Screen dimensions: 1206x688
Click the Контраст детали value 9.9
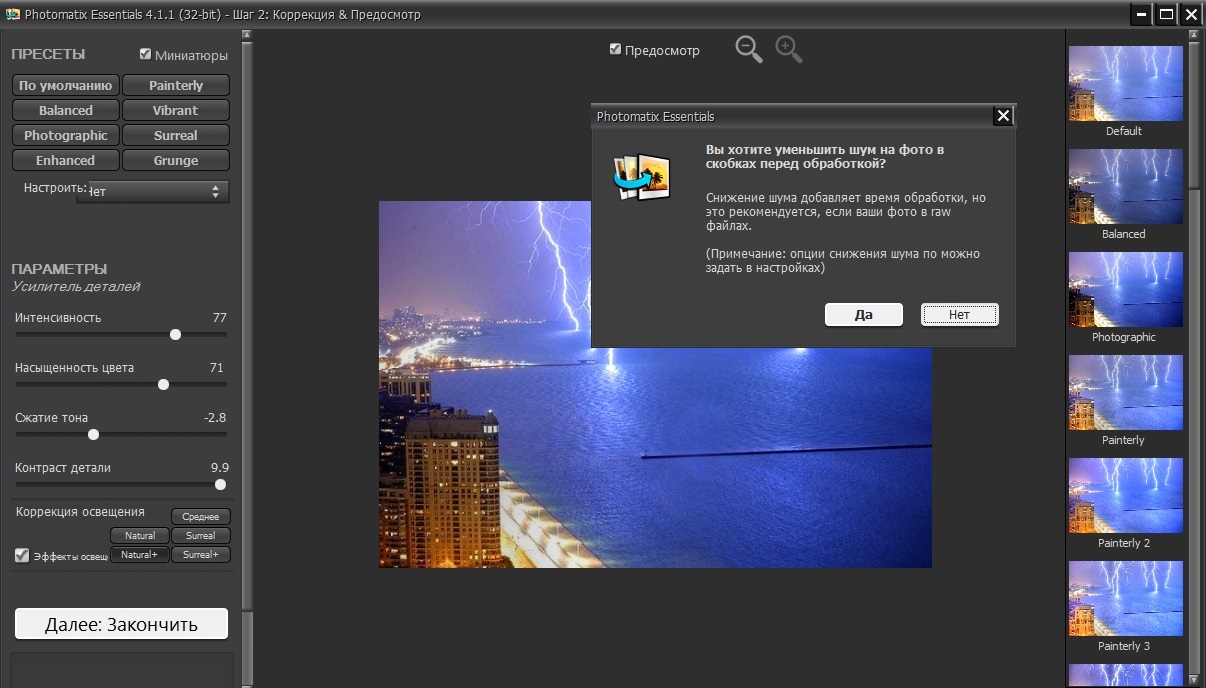pyautogui.click(x=220, y=468)
